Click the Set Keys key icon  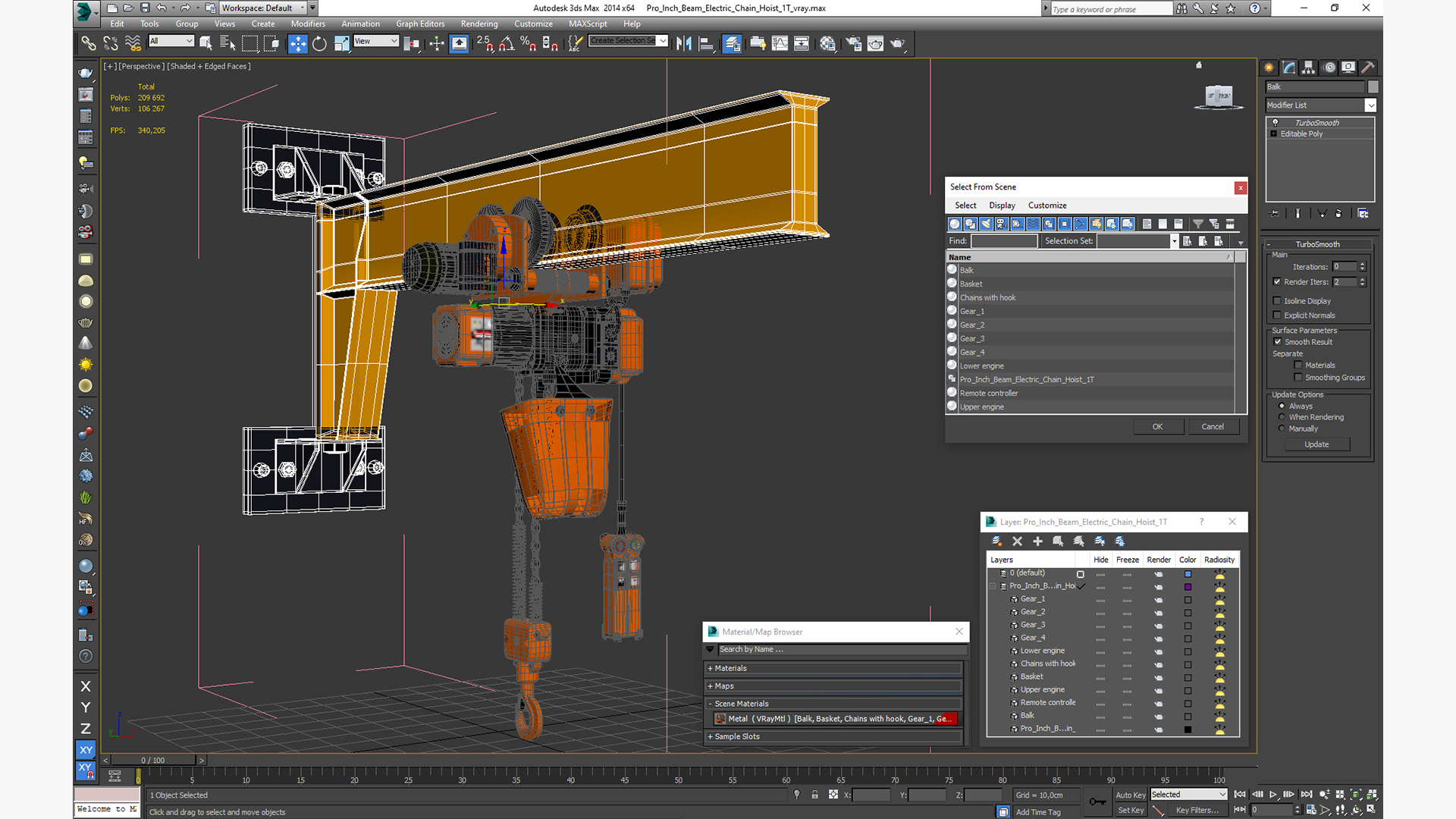(x=1097, y=802)
